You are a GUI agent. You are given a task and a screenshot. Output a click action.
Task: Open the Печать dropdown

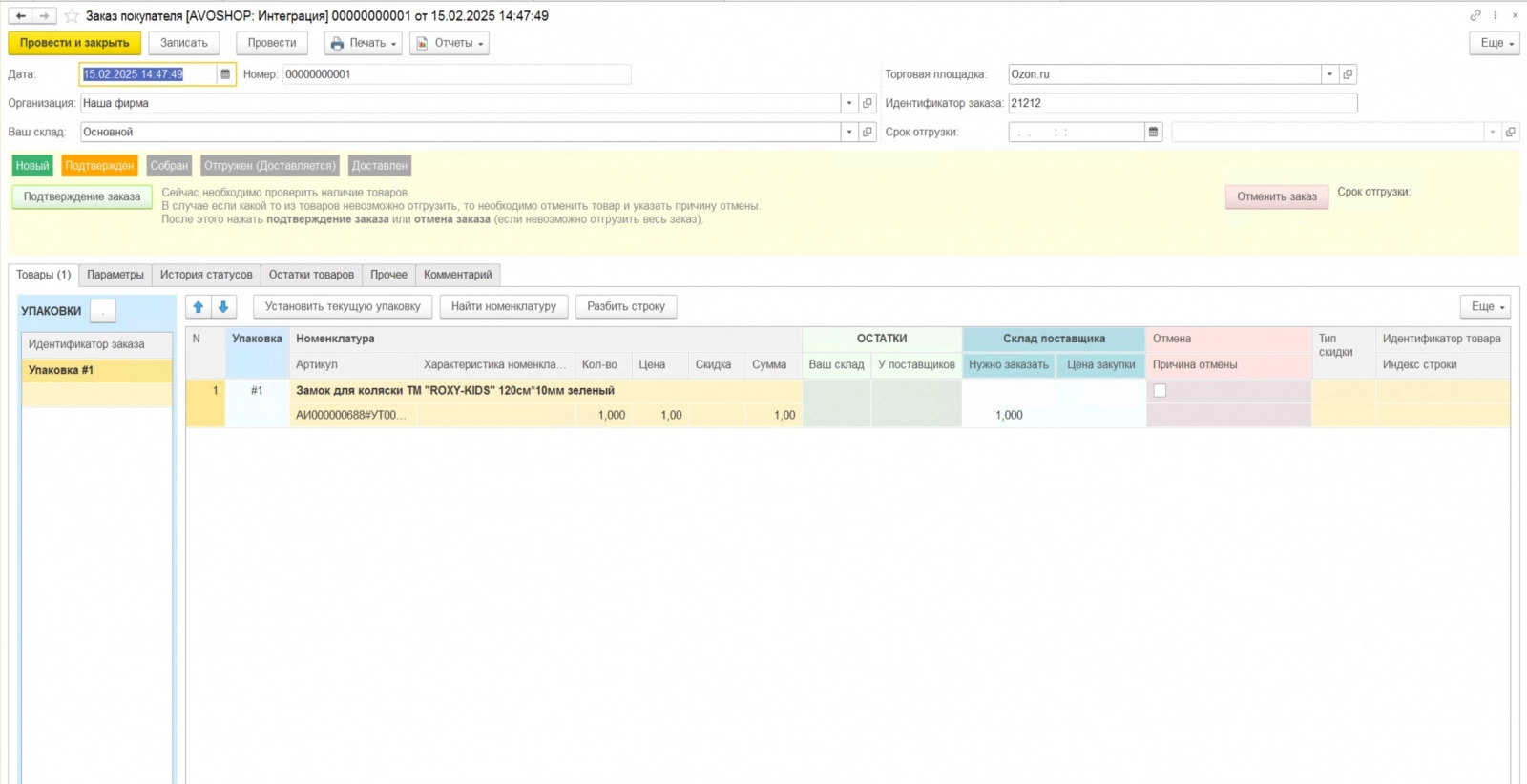[364, 43]
